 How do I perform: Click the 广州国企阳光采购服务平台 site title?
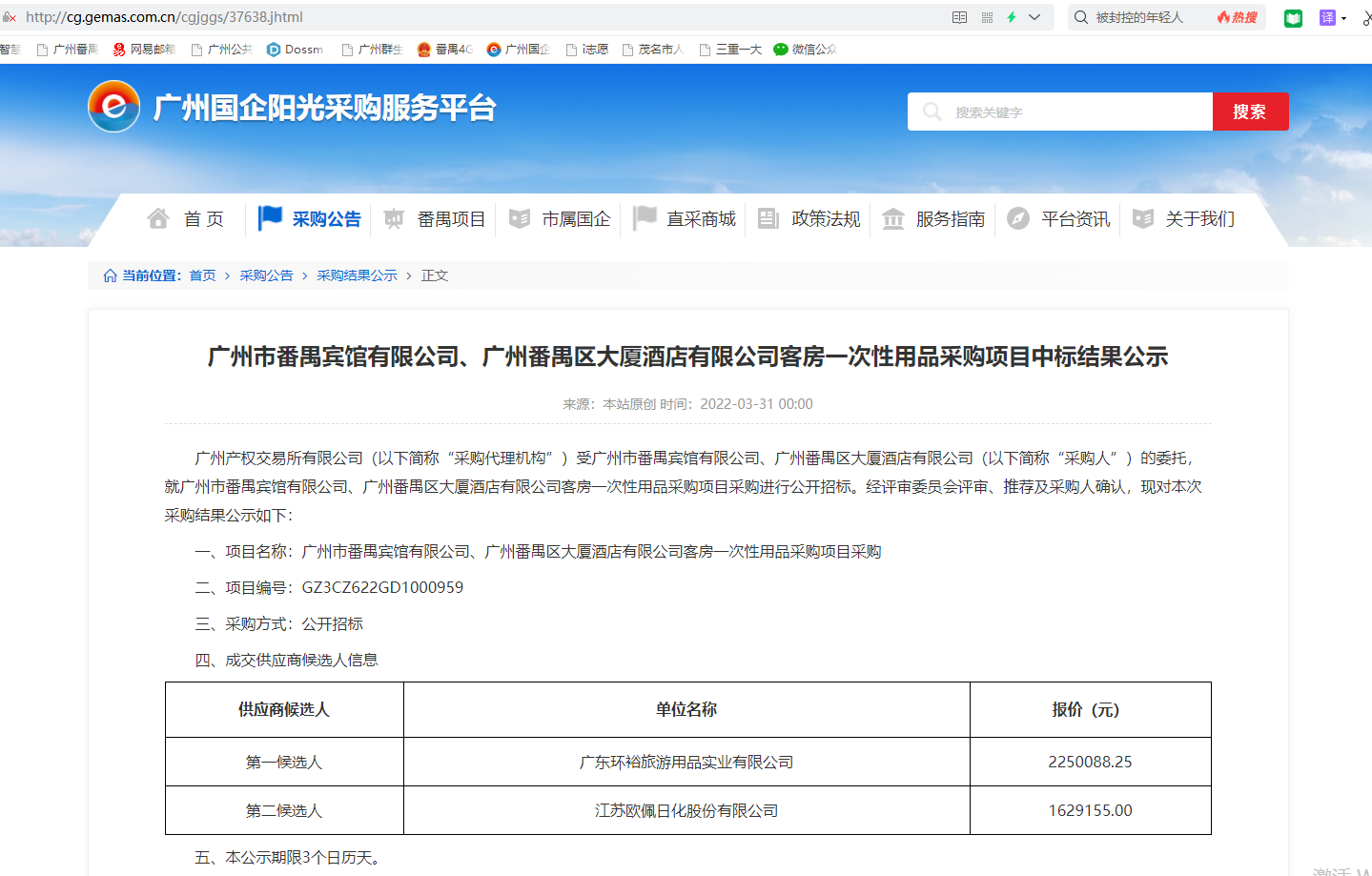[324, 108]
